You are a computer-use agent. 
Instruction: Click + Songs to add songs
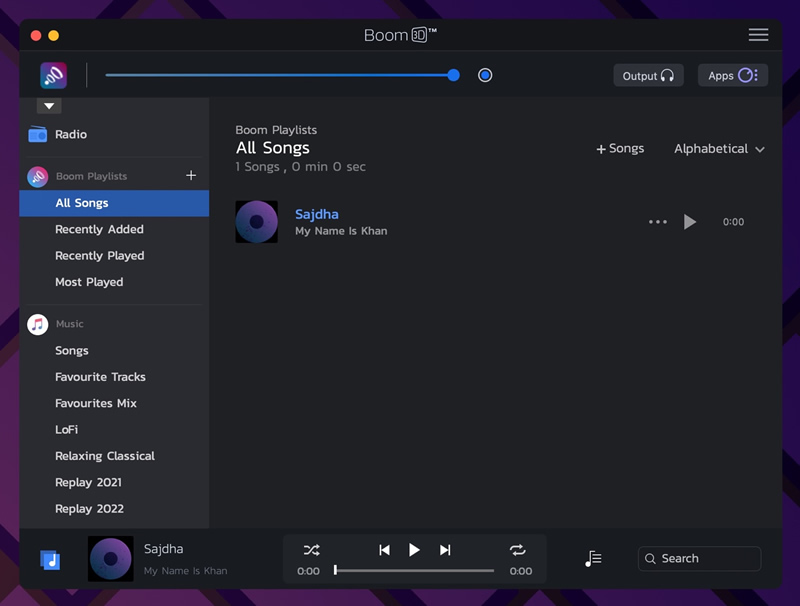pos(620,148)
